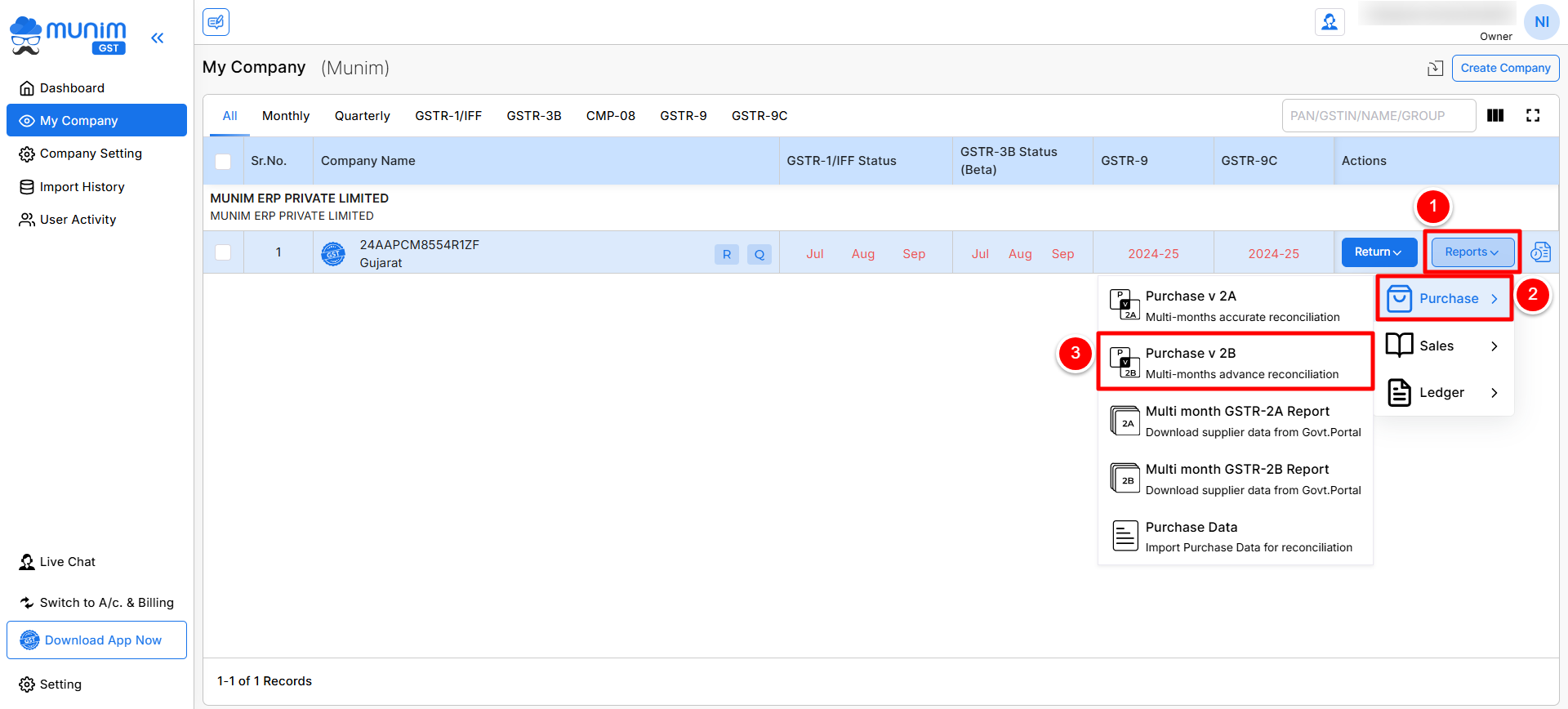
Task: Click the Munim GST logo
Action: coord(68,36)
